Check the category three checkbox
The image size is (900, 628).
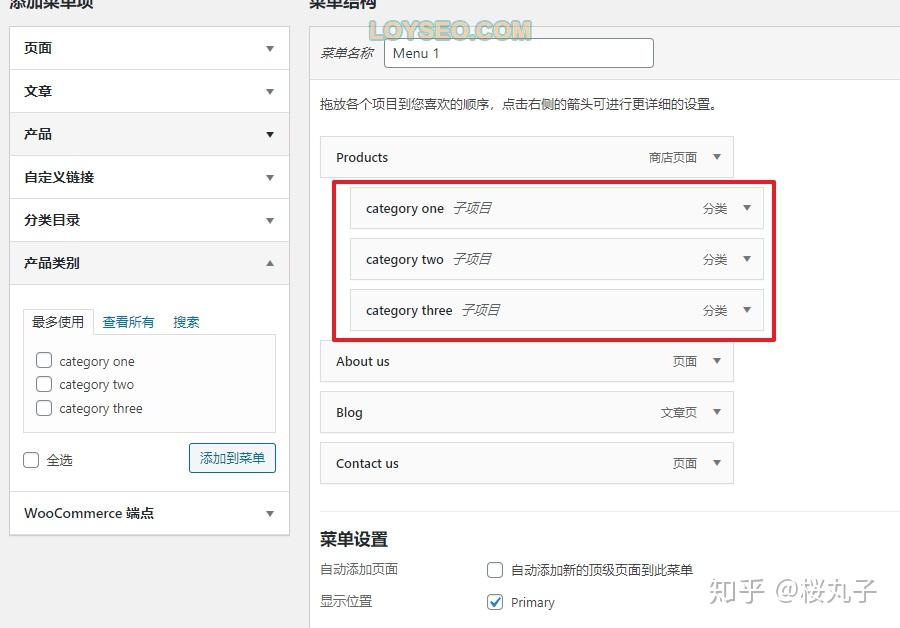coord(44,408)
